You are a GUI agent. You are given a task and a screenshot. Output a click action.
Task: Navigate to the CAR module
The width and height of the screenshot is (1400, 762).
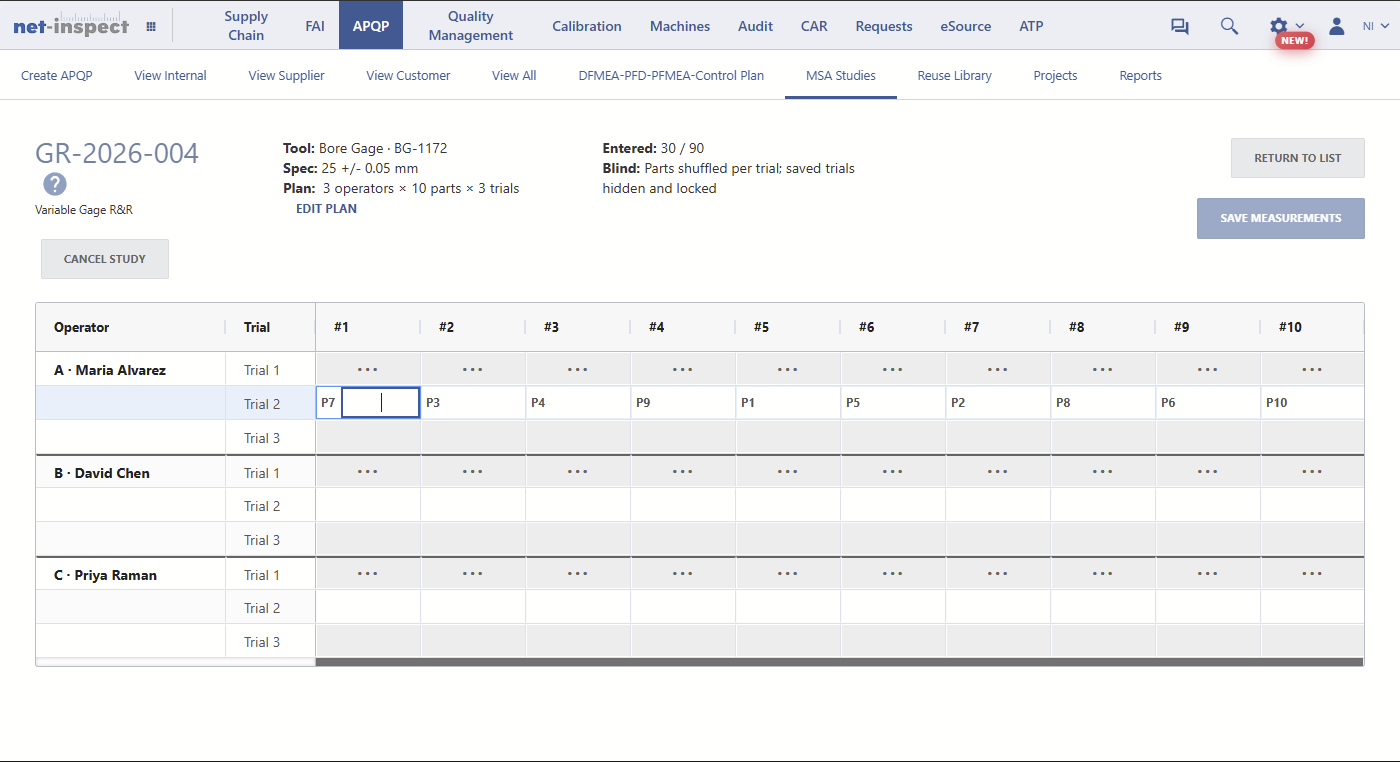(814, 26)
